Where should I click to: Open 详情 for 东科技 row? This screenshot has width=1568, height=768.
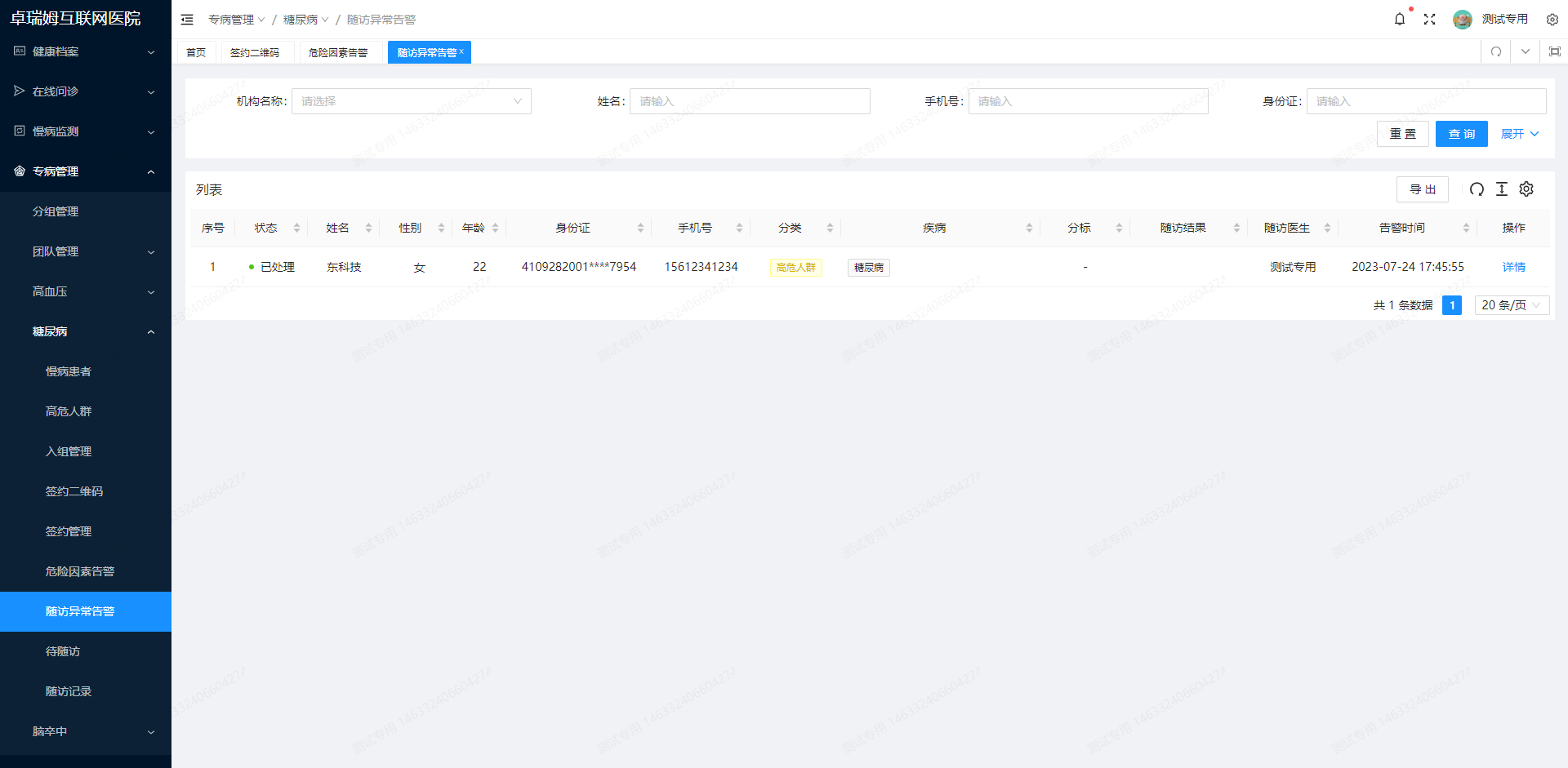pos(1514,267)
